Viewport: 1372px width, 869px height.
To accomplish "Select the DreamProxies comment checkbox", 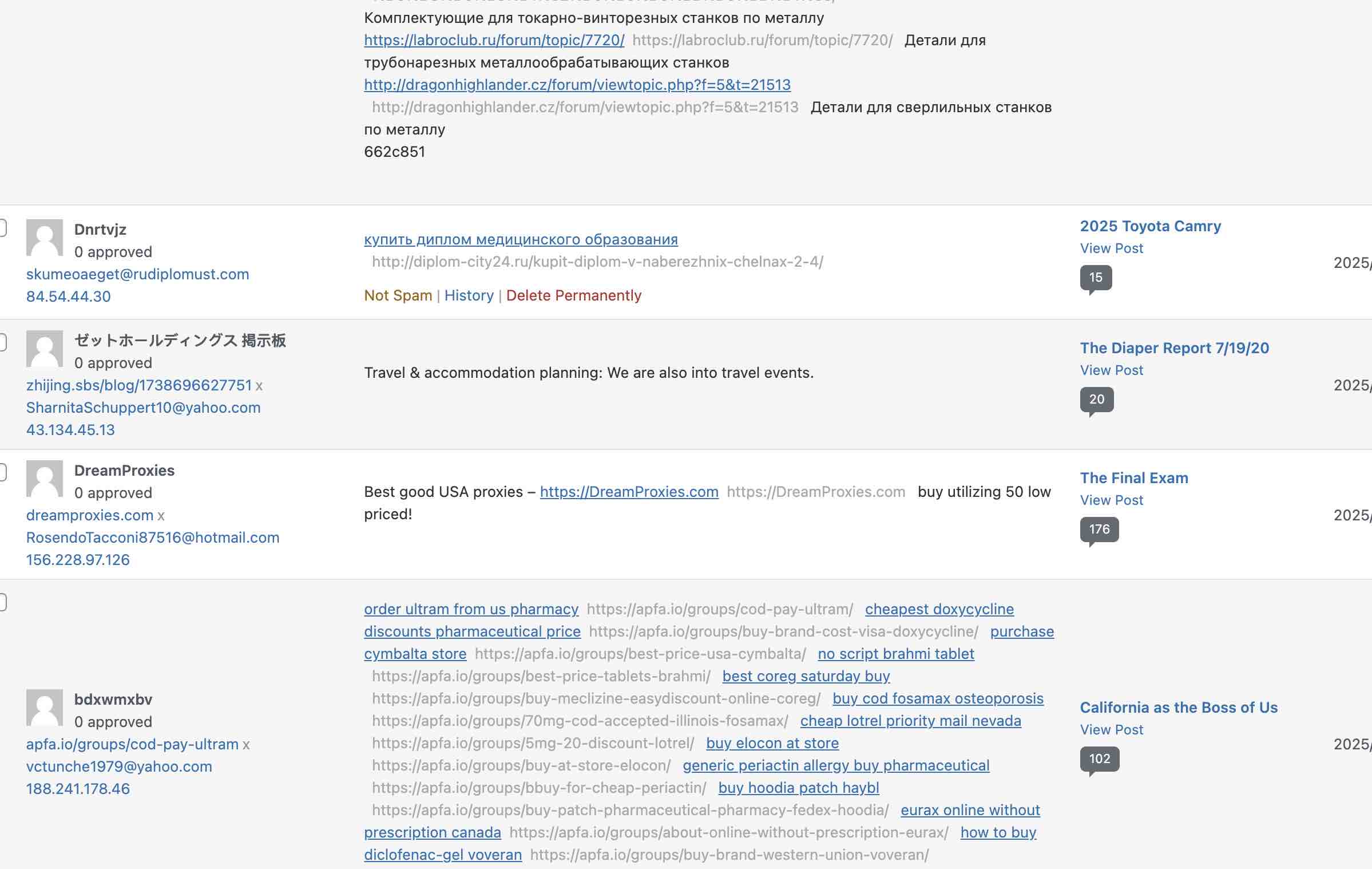I will [x=2, y=472].
